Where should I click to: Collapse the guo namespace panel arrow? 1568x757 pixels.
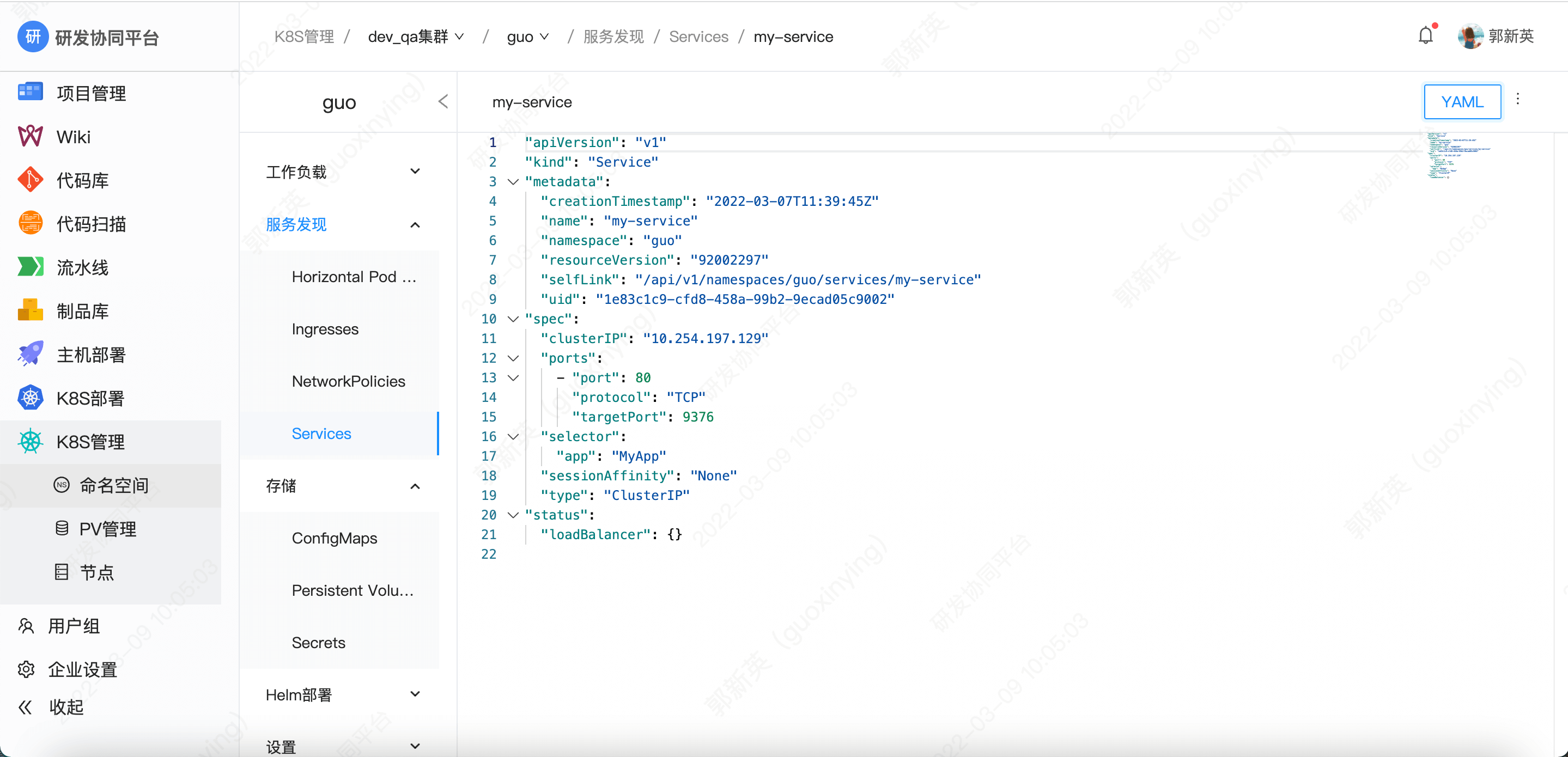[x=442, y=102]
